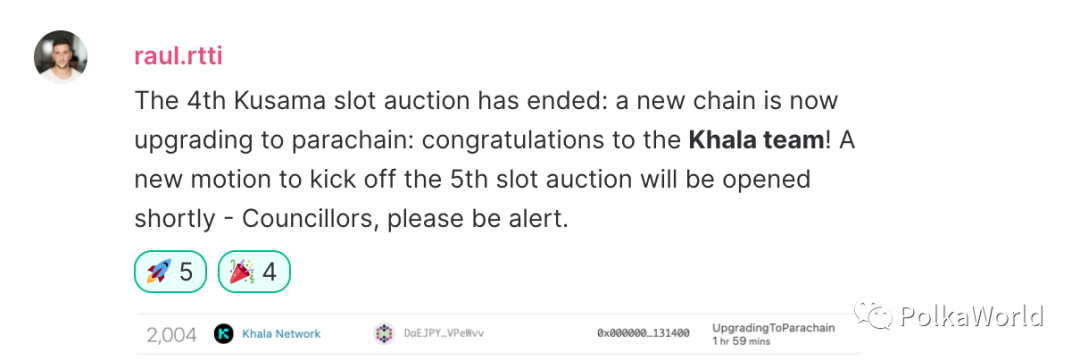Image resolution: width=1080 pixels, height=361 pixels.
Task: Click the 1 hr 59 mins countdown
Action: pos(741,341)
